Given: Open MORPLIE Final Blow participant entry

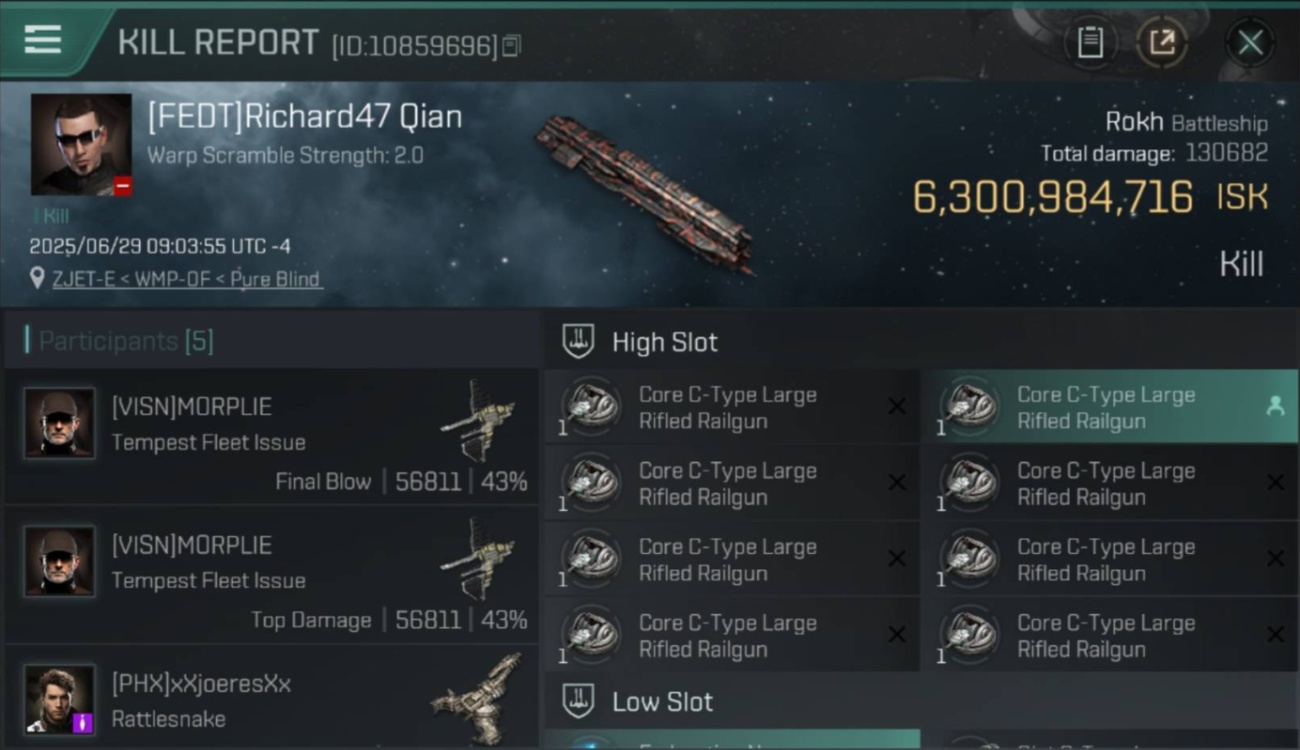Looking at the screenshot, I should tap(271, 436).
